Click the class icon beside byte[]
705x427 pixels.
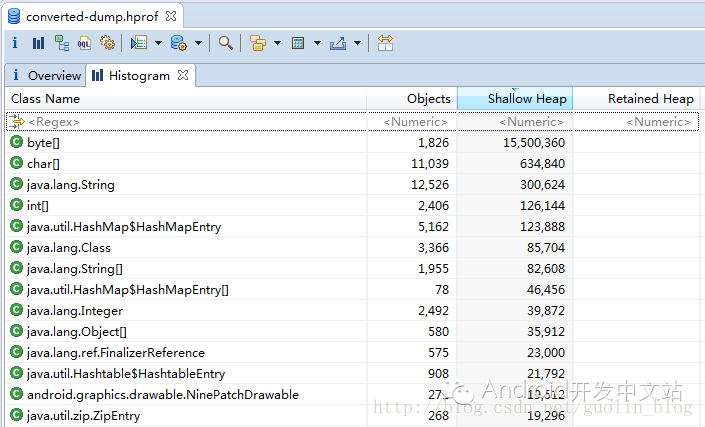tap(17, 142)
